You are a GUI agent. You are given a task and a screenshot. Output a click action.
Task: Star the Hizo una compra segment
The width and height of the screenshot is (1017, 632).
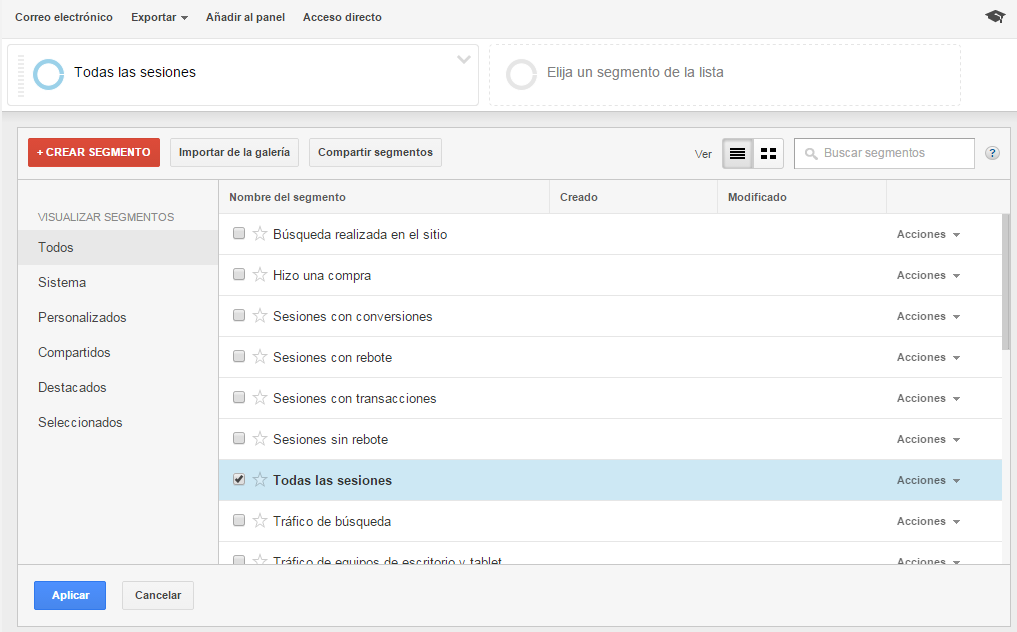[260, 274]
